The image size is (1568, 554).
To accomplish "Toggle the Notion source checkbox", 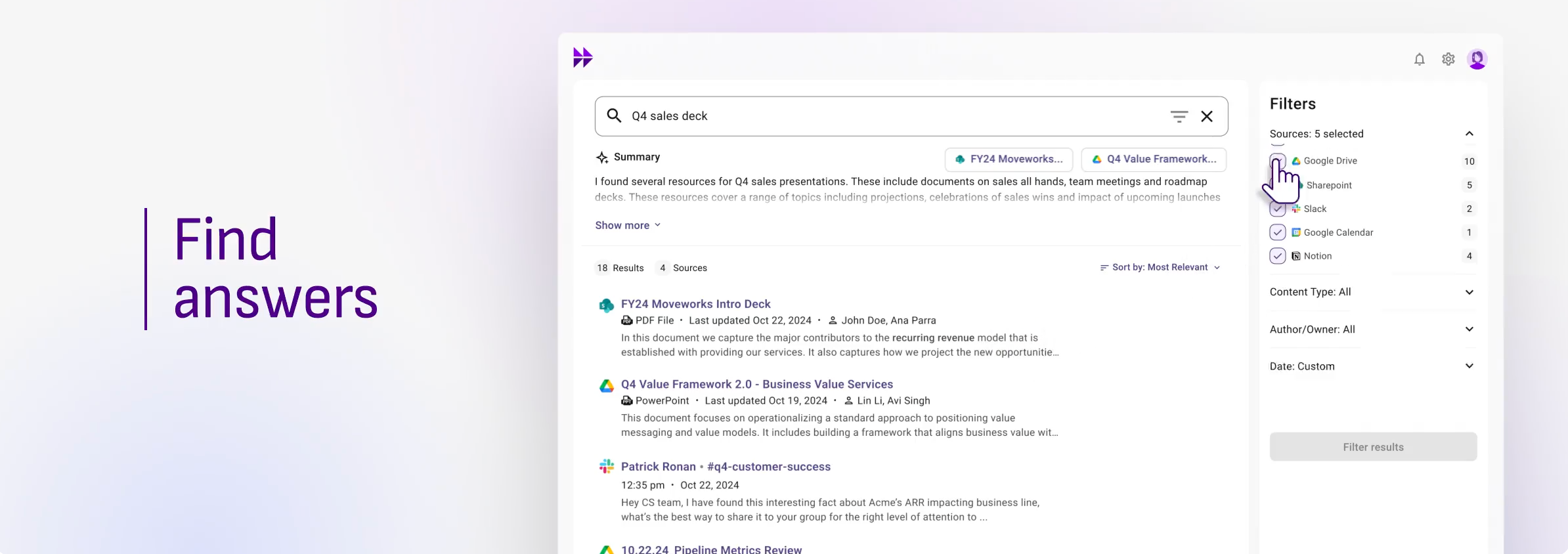I will [1277, 256].
